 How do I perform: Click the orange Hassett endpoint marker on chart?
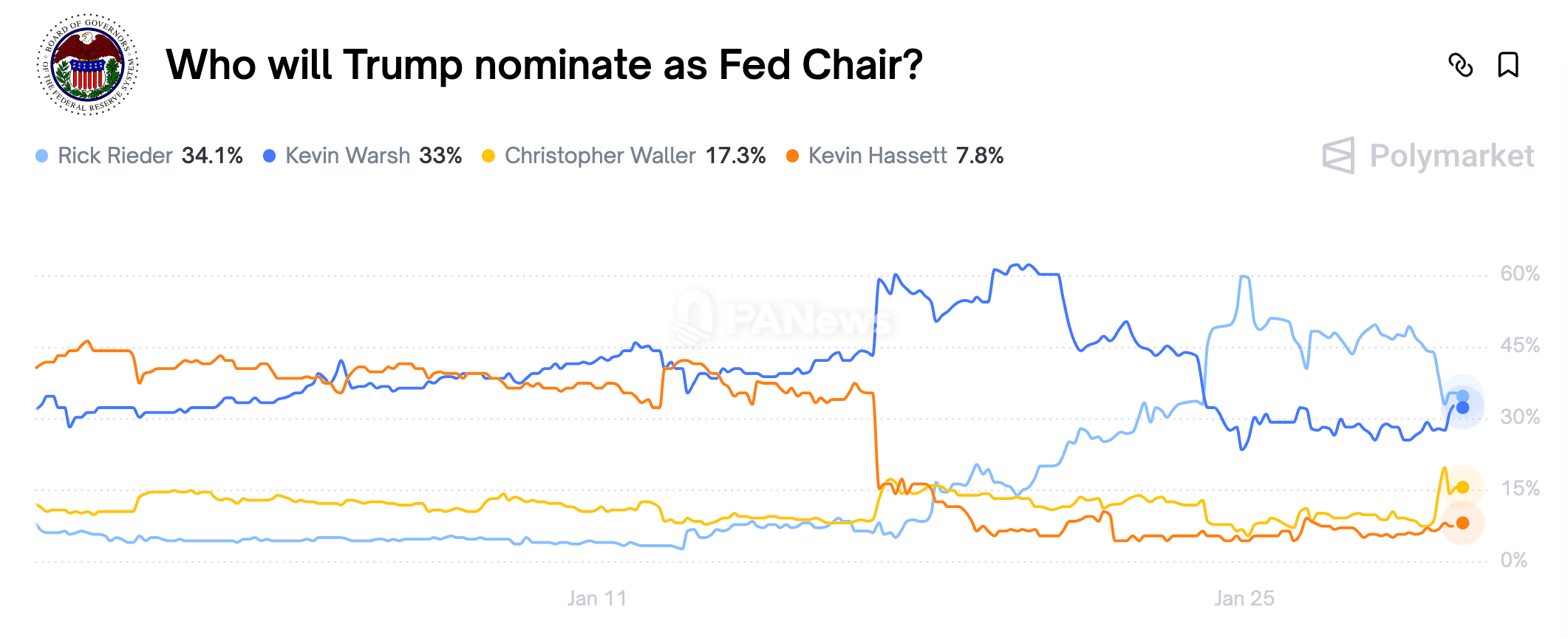(x=1462, y=523)
